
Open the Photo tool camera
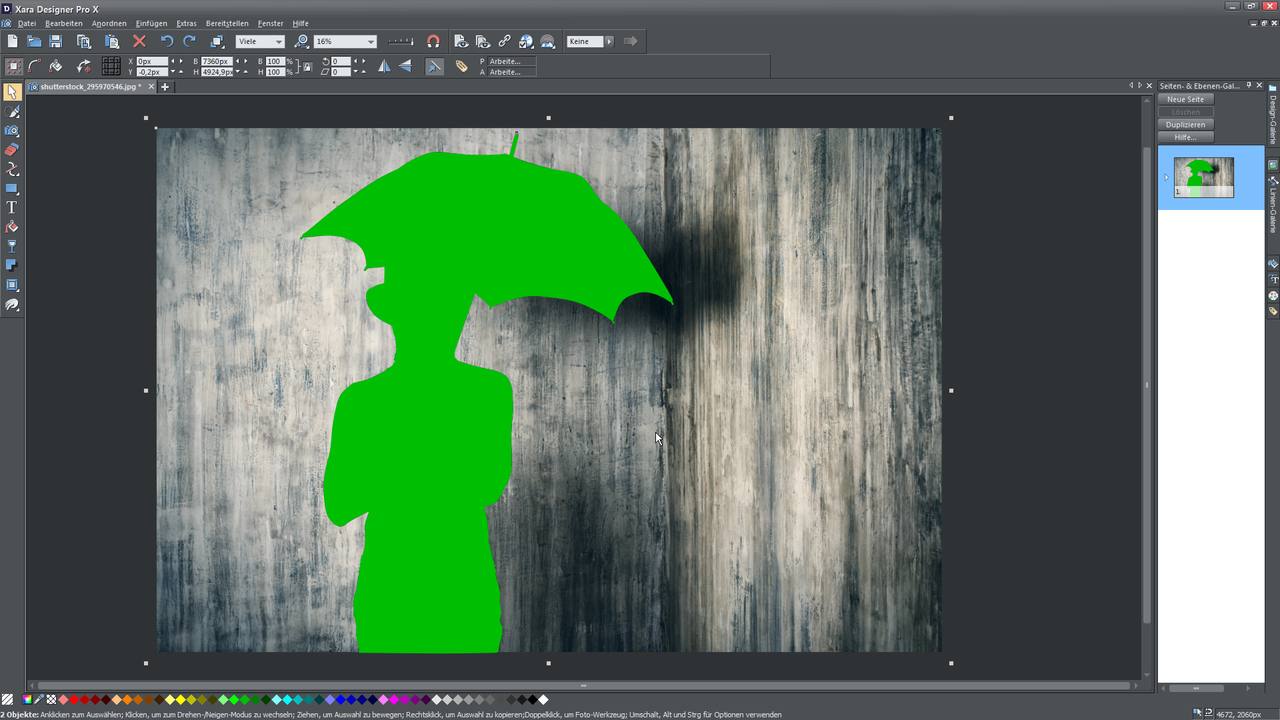12,131
